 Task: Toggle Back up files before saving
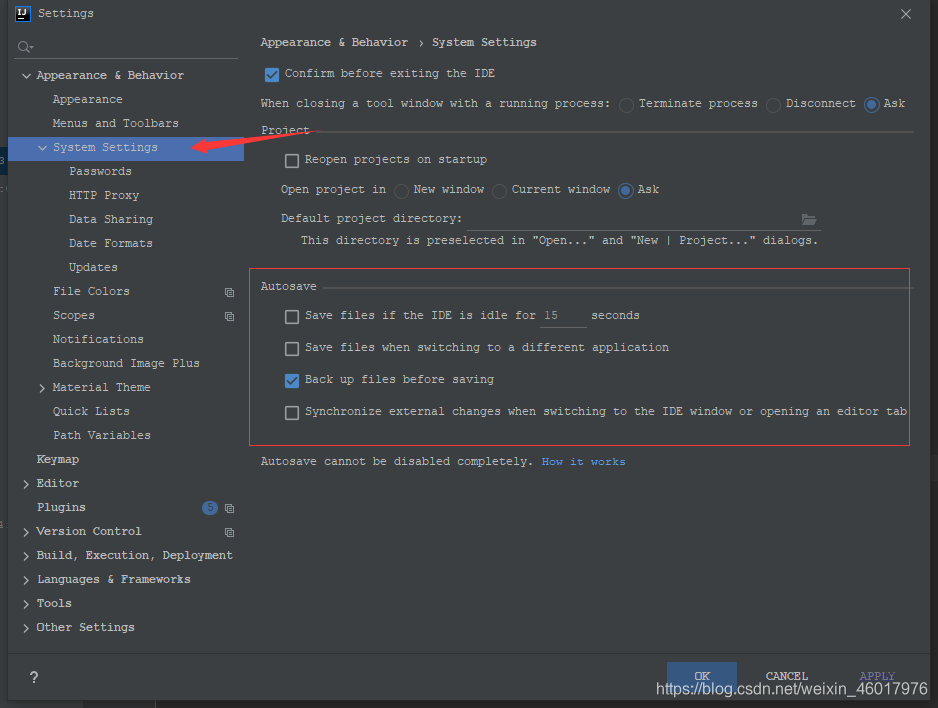pos(292,381)
